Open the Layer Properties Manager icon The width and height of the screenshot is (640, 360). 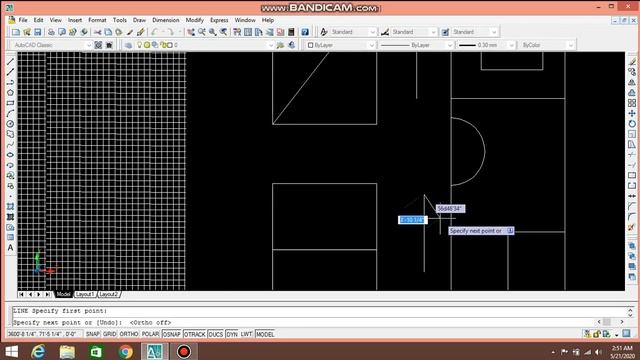pos(129,45)
